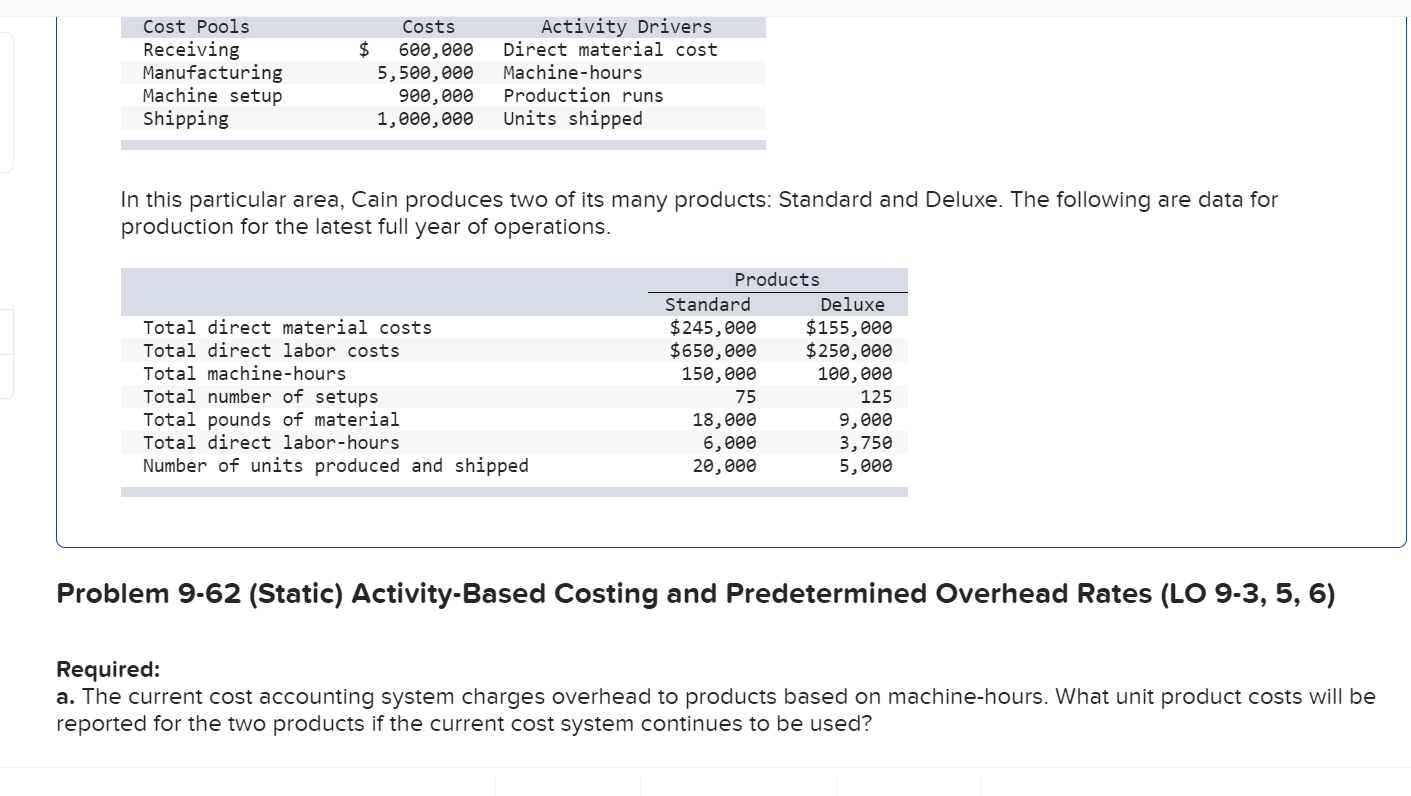Viewport: 1411px width, 796px height.
Task: Select the "Total machine-hours" row label
Action: (x=244, y=374)
